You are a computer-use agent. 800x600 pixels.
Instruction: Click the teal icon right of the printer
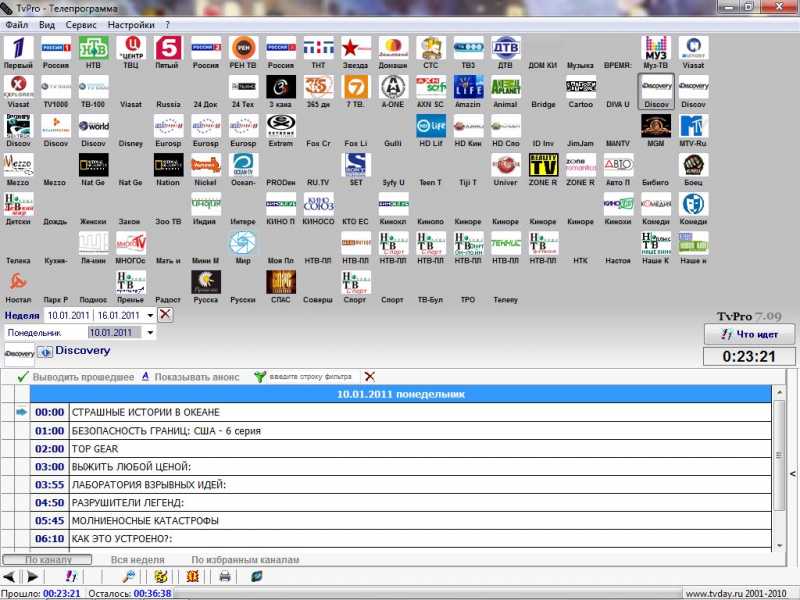257,577
